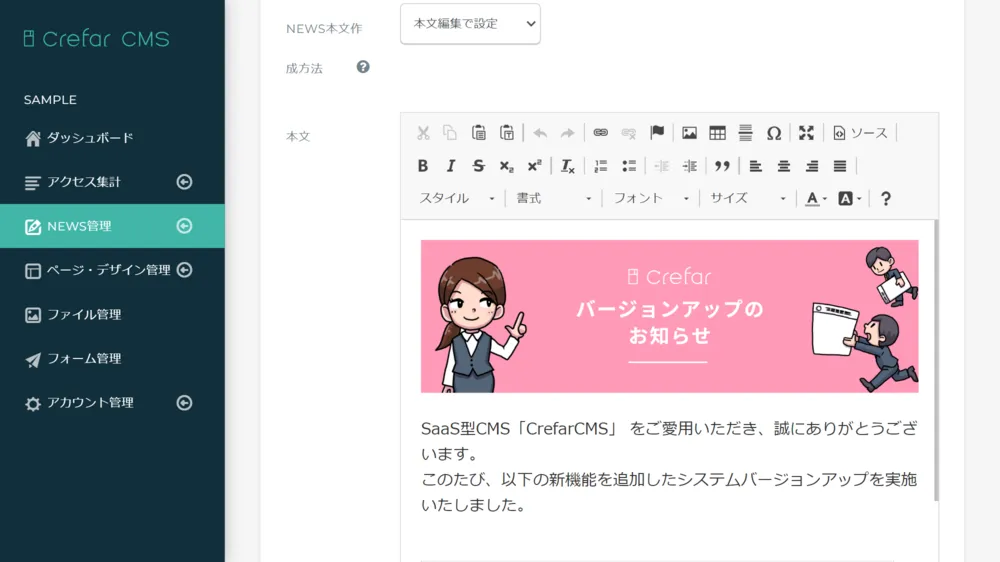Insert a hyperlink with the Link icon

(x=601, y=133)
